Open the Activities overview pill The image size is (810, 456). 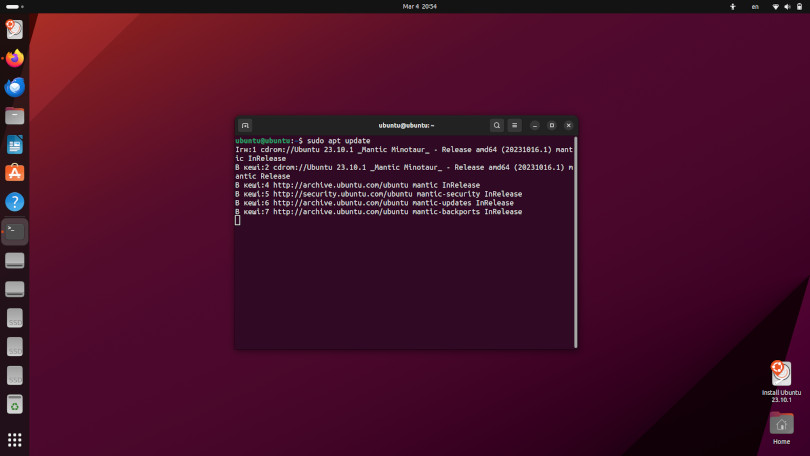click(x=14, y=7)
